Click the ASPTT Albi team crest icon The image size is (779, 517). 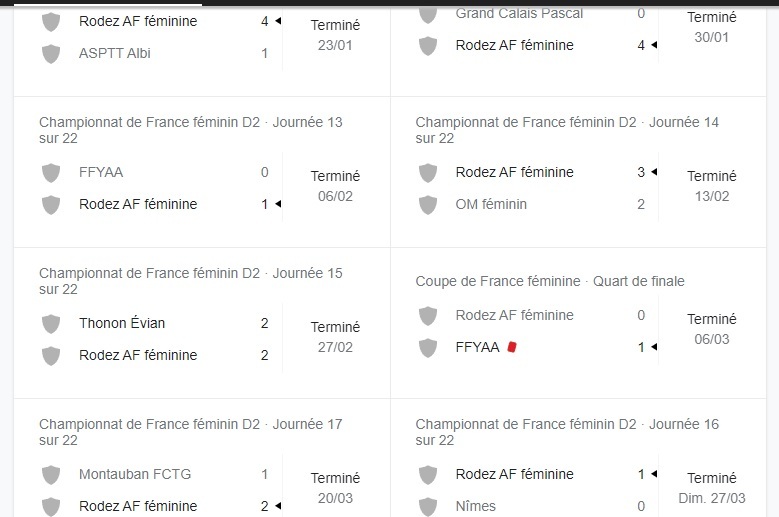[51, 53]
